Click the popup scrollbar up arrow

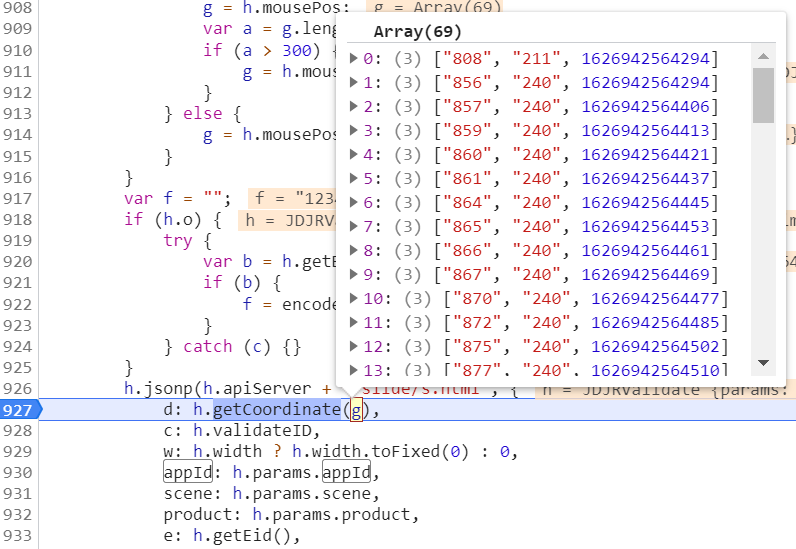[x=763, y=56]
